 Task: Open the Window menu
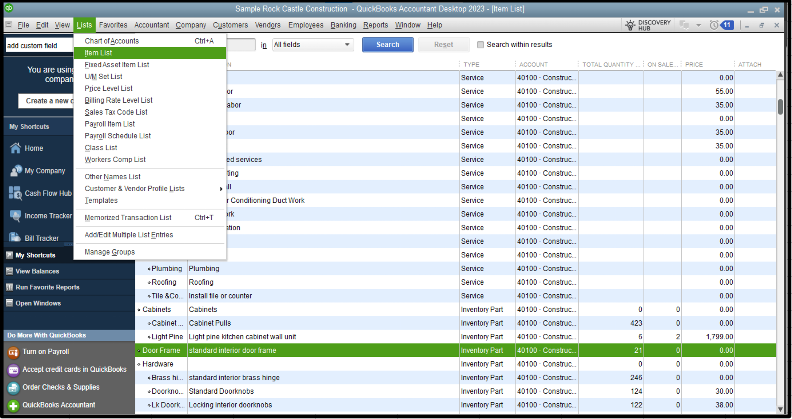tap(408, 25)
